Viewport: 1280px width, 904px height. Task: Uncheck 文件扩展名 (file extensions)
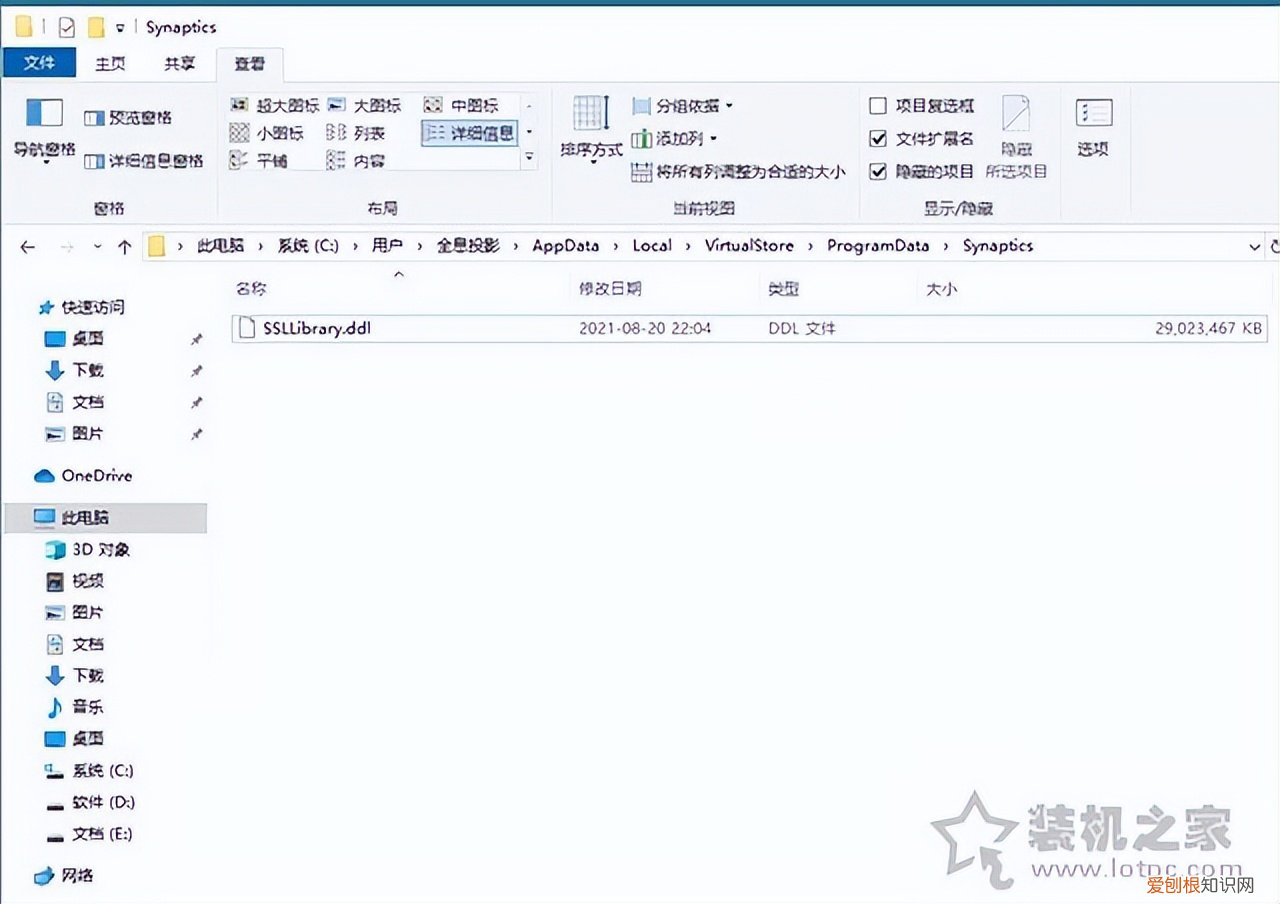click(879, 139)
